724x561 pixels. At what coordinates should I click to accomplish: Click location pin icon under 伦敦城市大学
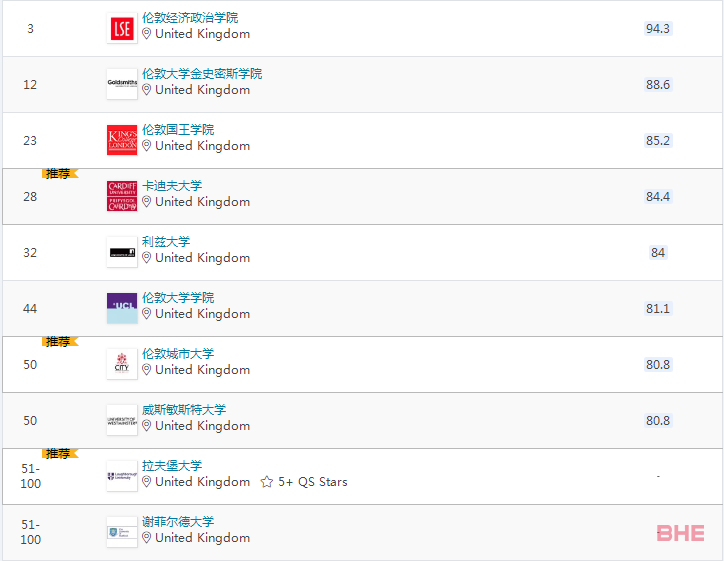point(146,370)
